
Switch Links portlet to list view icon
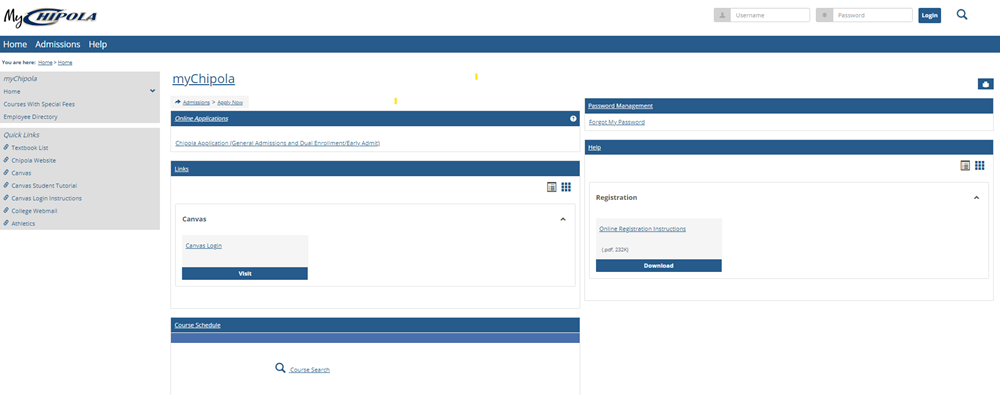click(552, 187)
